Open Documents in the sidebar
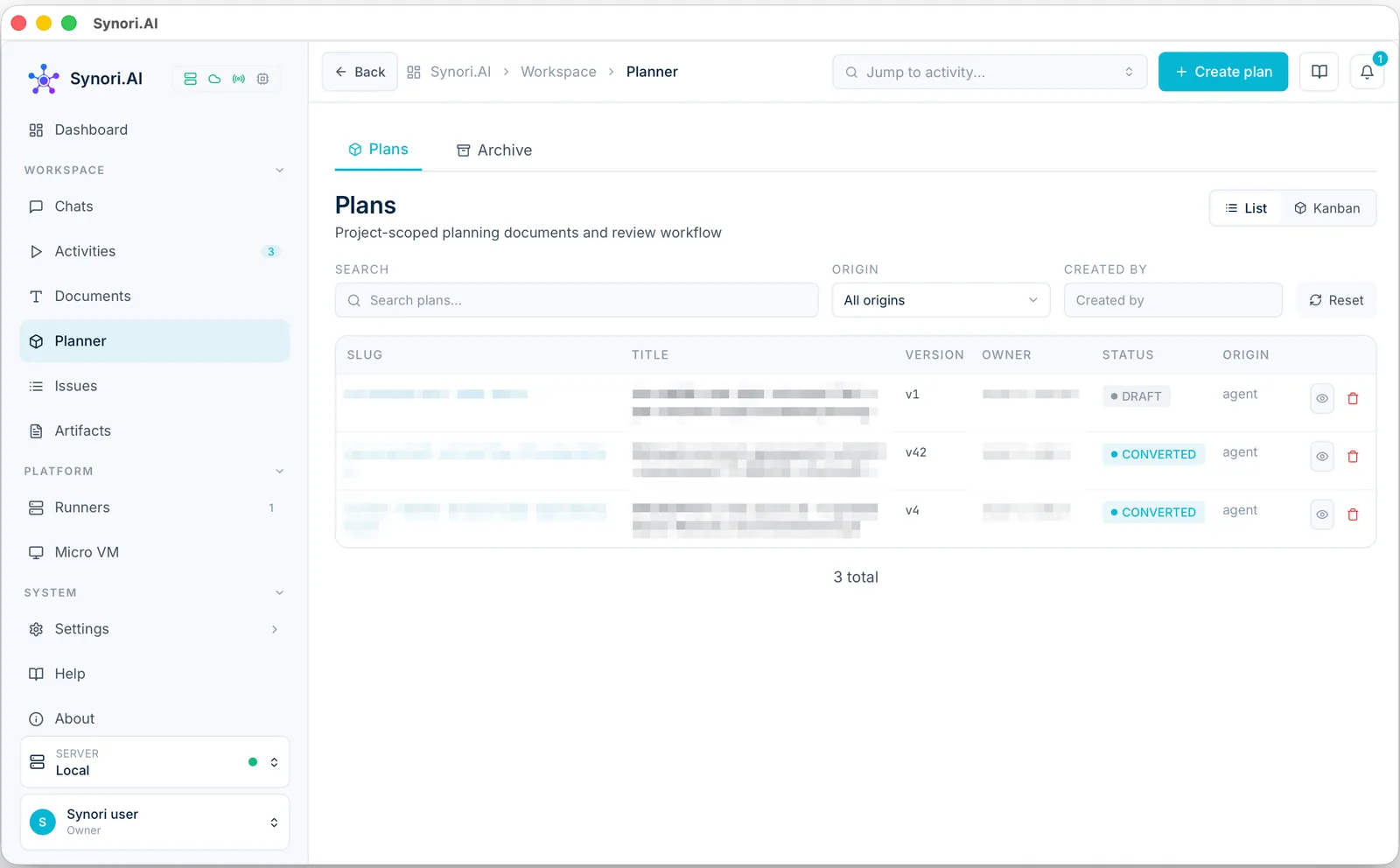The height and width of the screenshot is (868, 1400). click(x=155, y=296)
